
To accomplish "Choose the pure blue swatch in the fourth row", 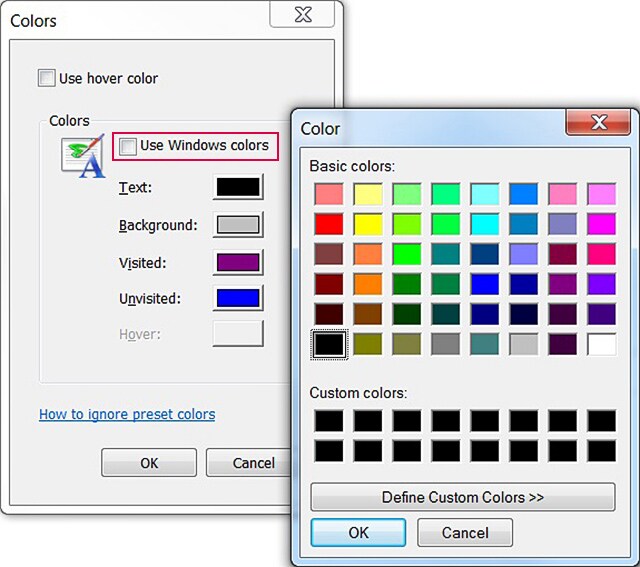I will coord(485,285).
